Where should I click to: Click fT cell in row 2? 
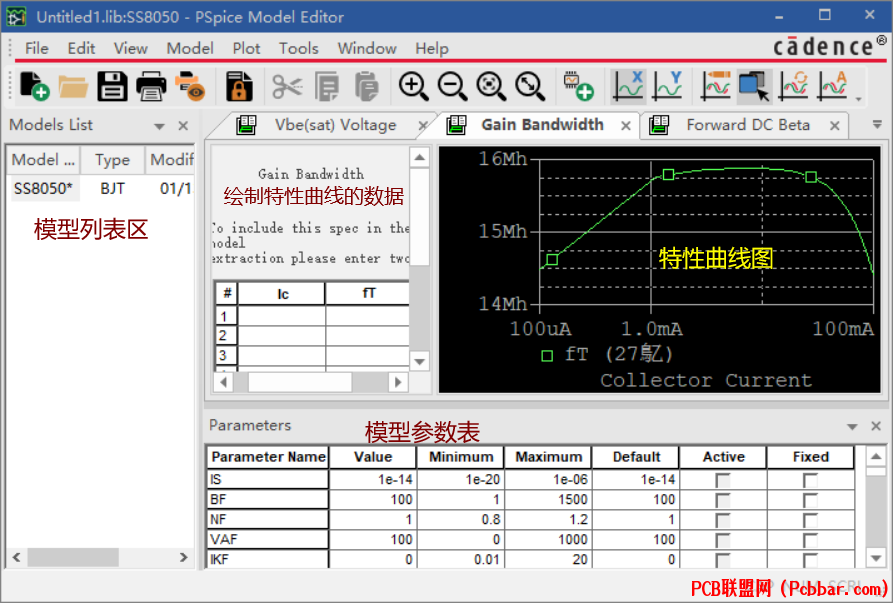[x=368, y=335]
